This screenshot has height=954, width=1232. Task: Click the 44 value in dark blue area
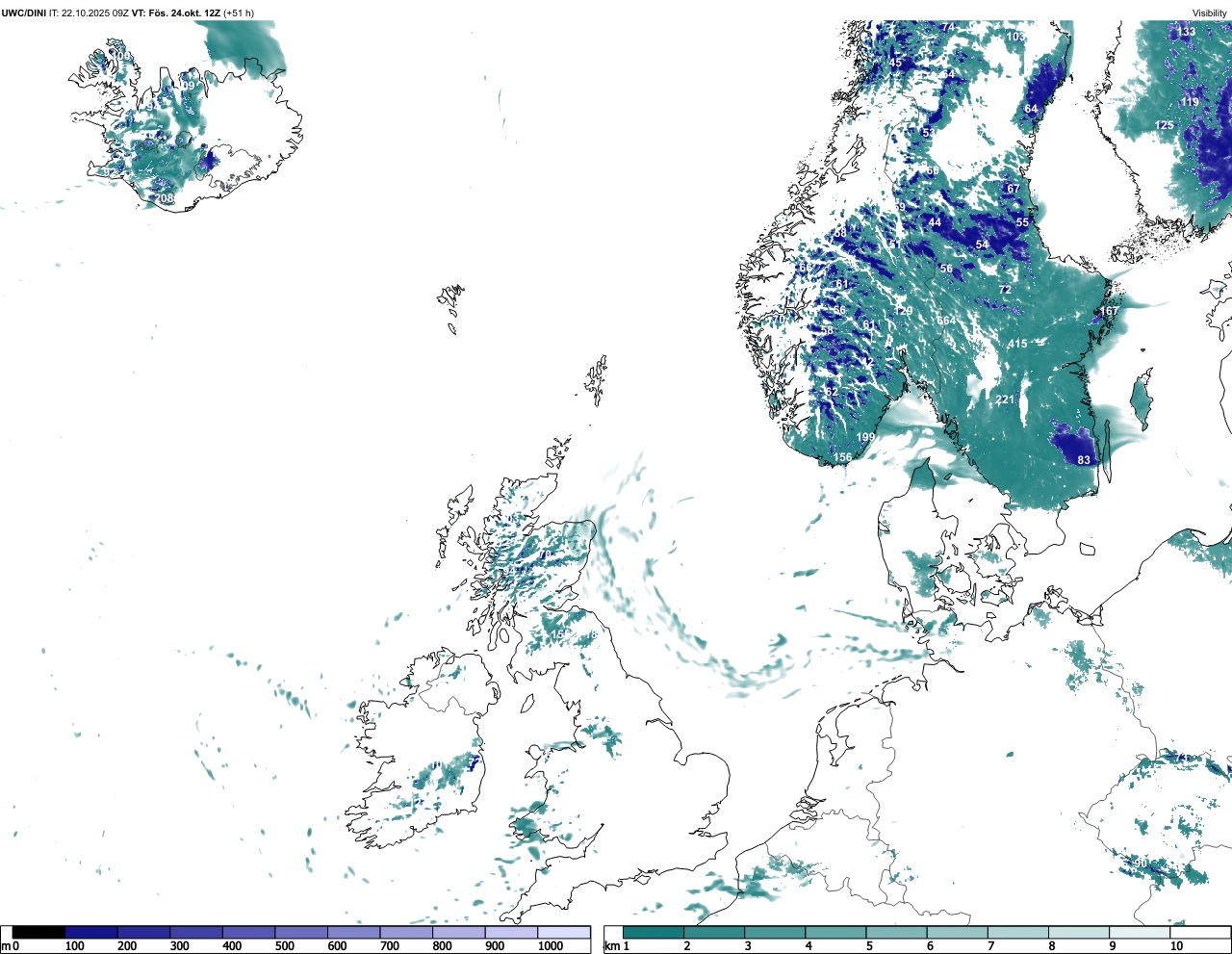935,222
